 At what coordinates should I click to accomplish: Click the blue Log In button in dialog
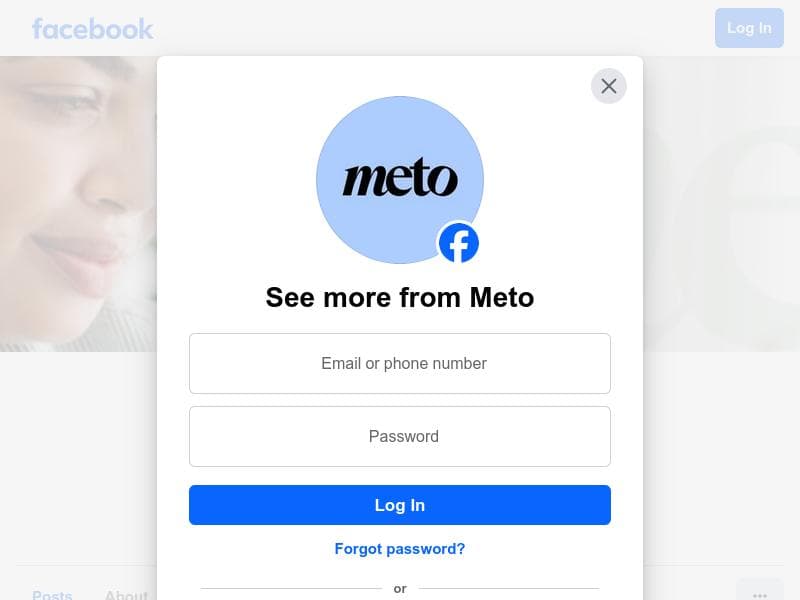pos(400,505)
